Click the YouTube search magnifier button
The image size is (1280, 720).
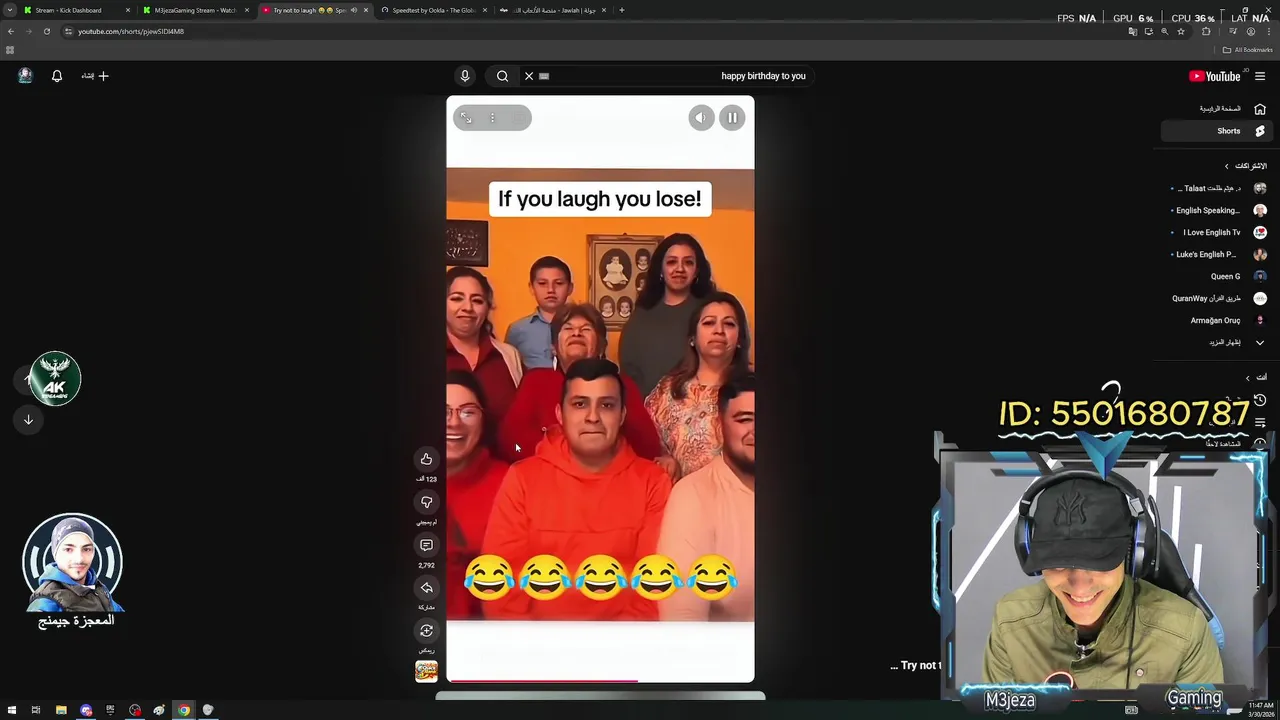pyautogui.click(x=502, y=76)
